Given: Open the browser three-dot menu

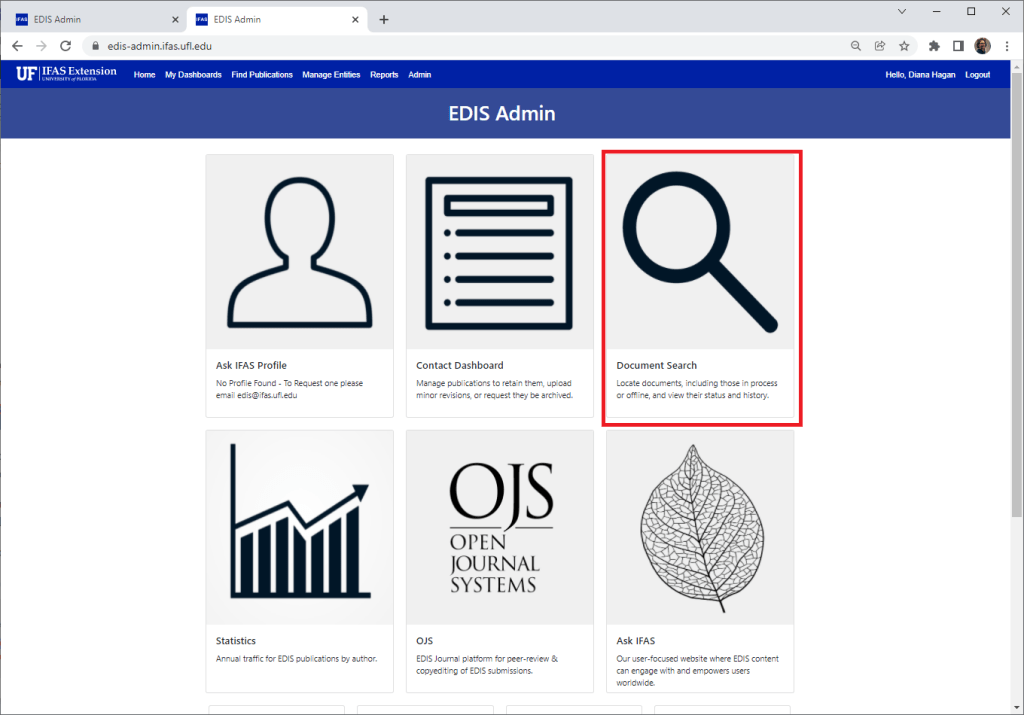Looking at the screenshot, I should (1007, 45).
